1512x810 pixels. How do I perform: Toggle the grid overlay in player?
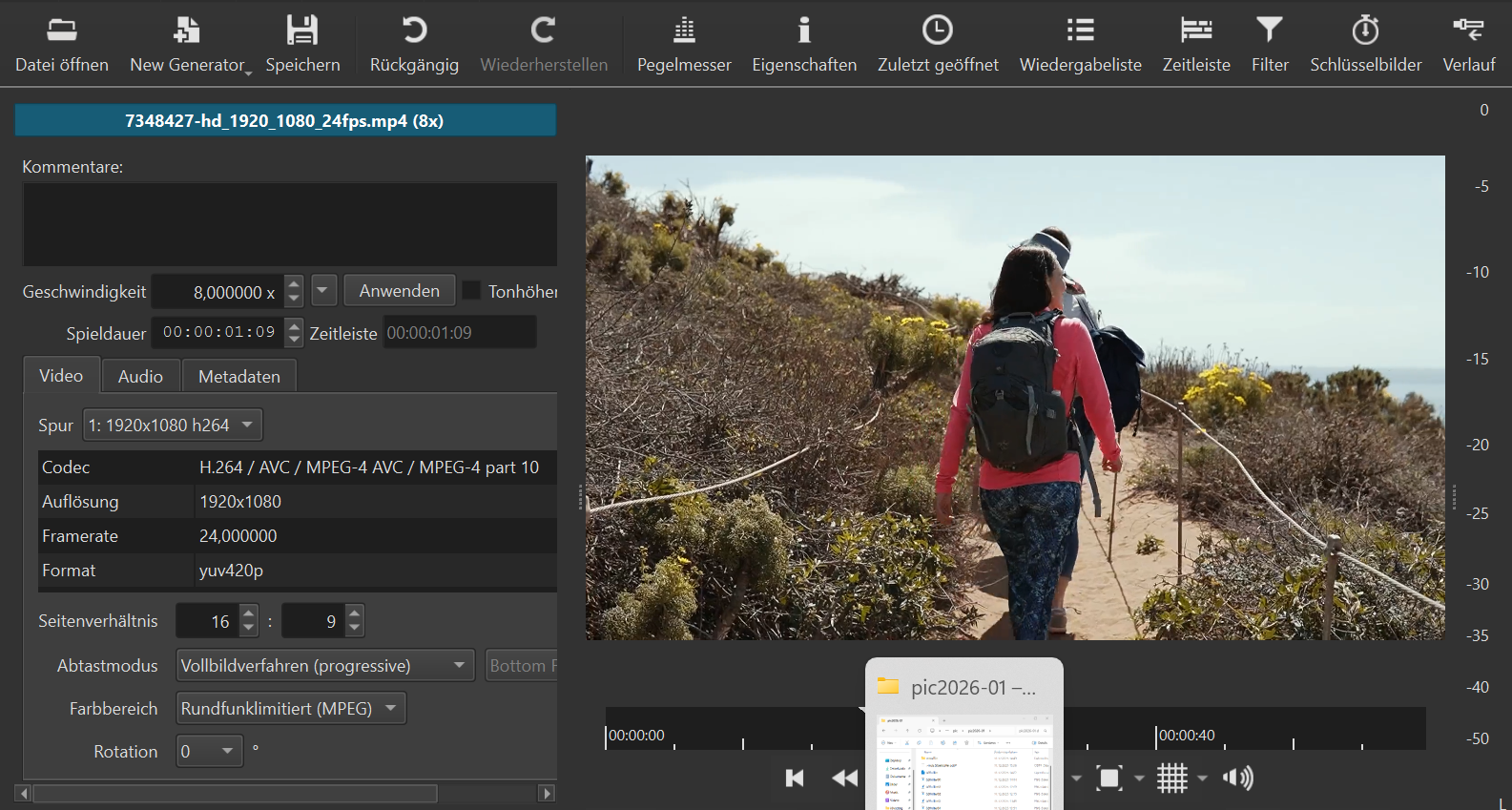click(1172, 779)
